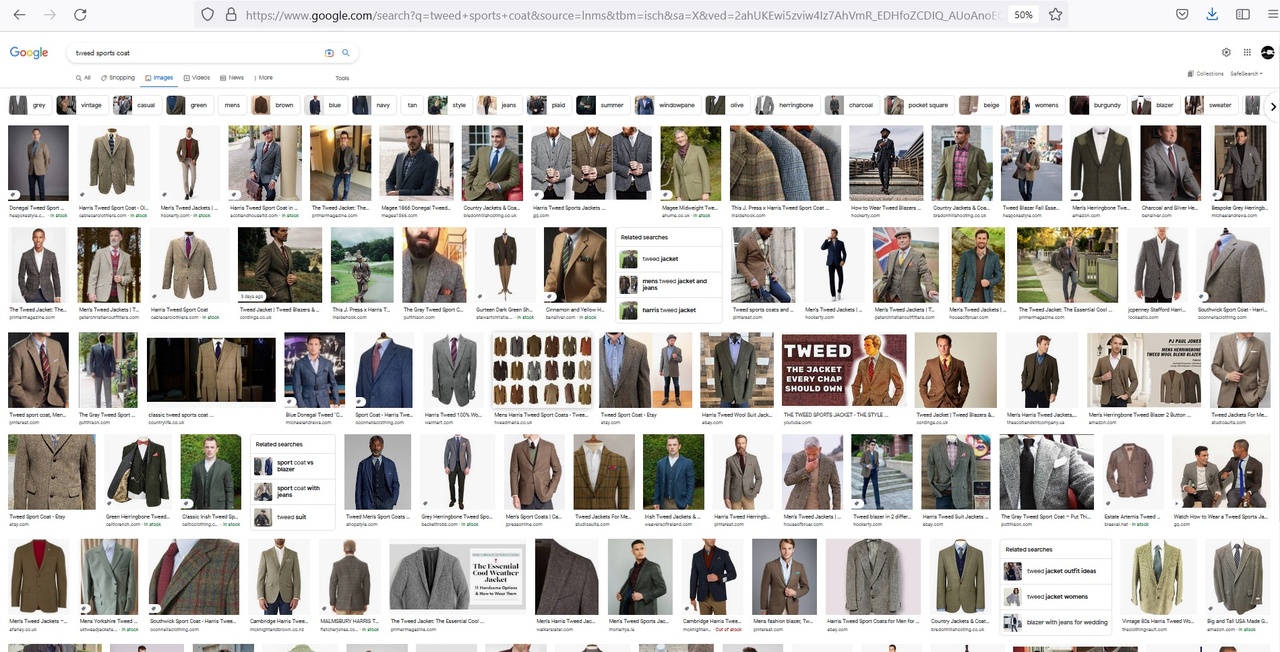
Task: Expand the SafeSearch dropdown
Action: 1246,74
